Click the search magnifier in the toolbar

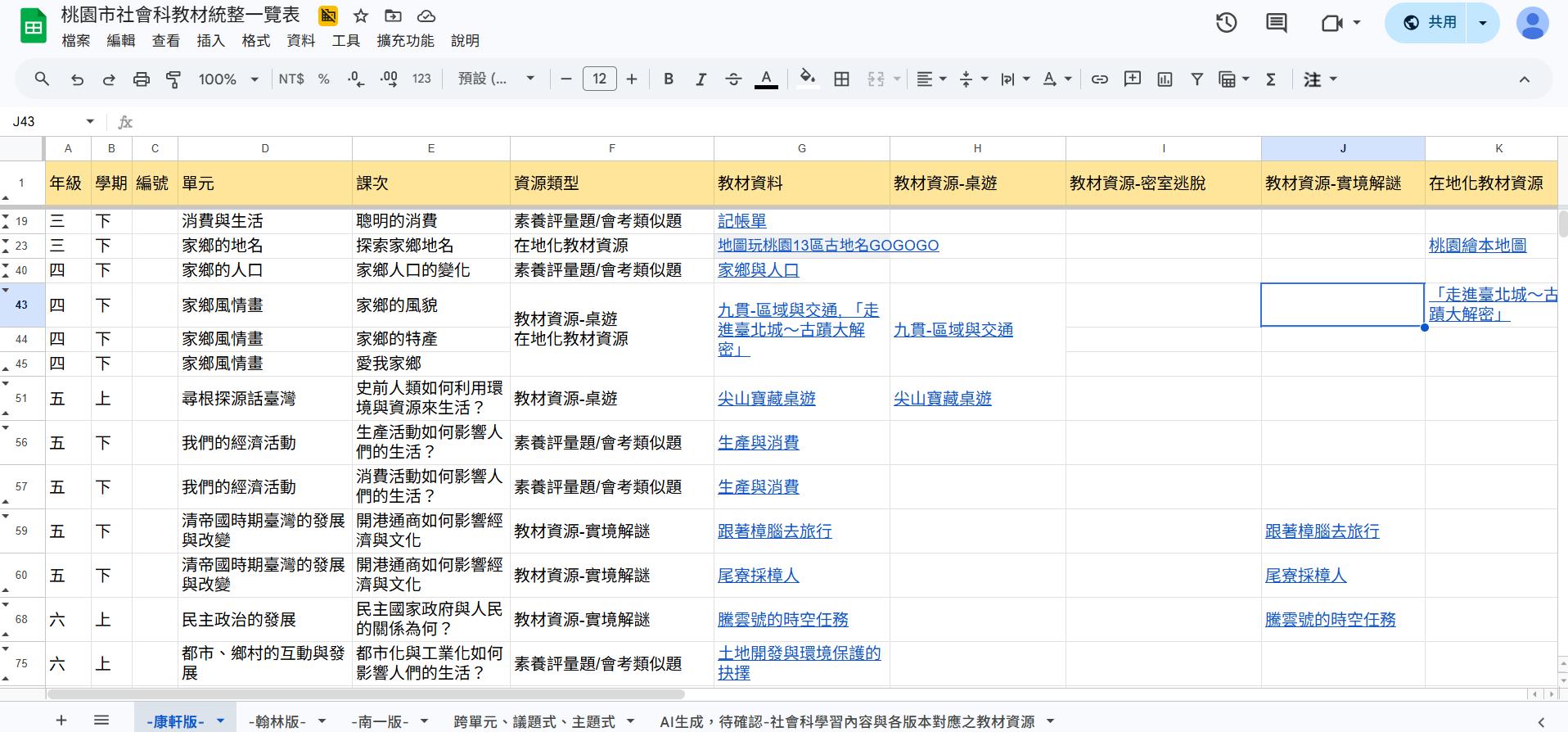tap(42, 79)
